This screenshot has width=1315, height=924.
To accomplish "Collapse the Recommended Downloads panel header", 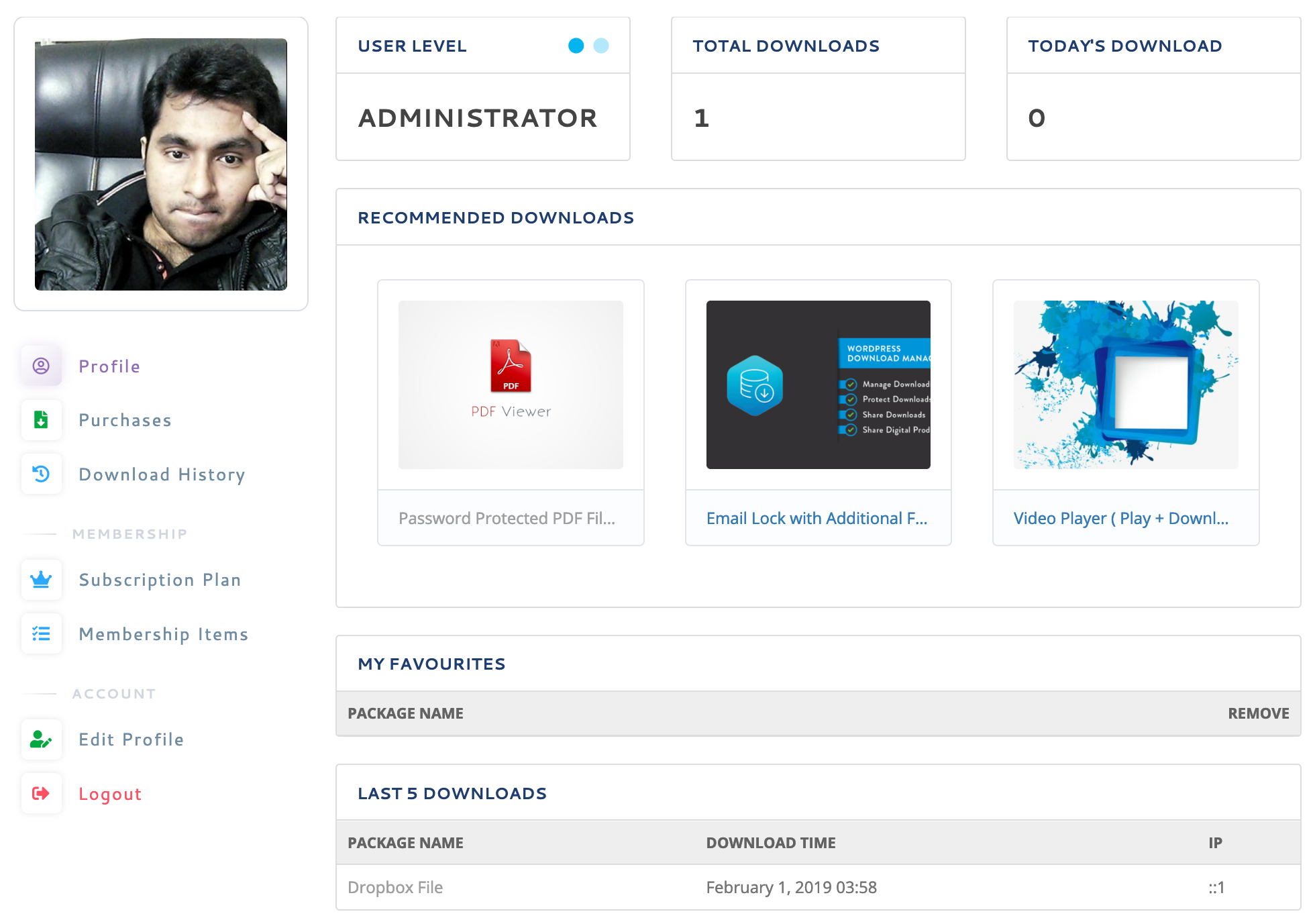I will [x=496, y=217].
